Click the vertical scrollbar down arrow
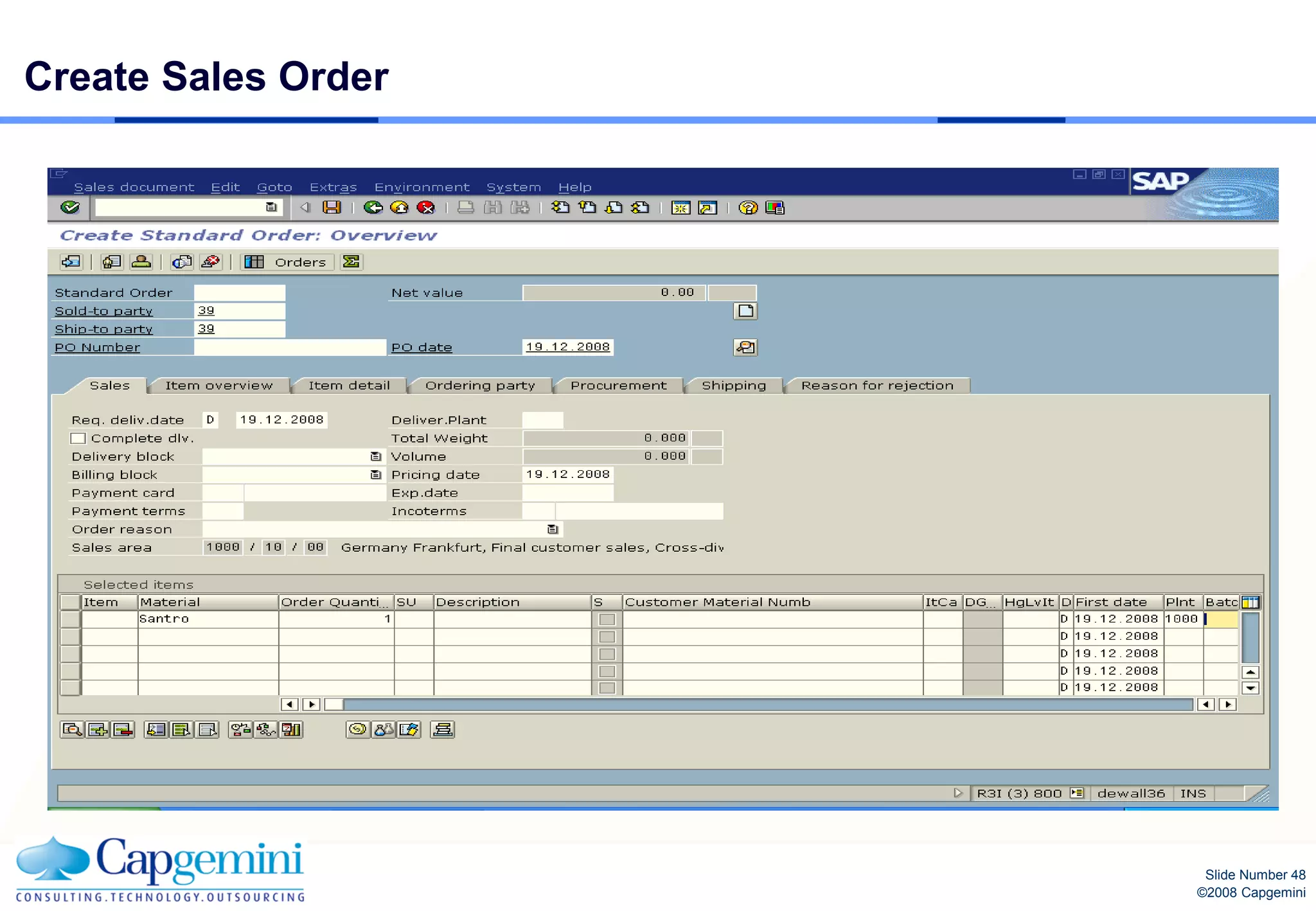 1250,688
